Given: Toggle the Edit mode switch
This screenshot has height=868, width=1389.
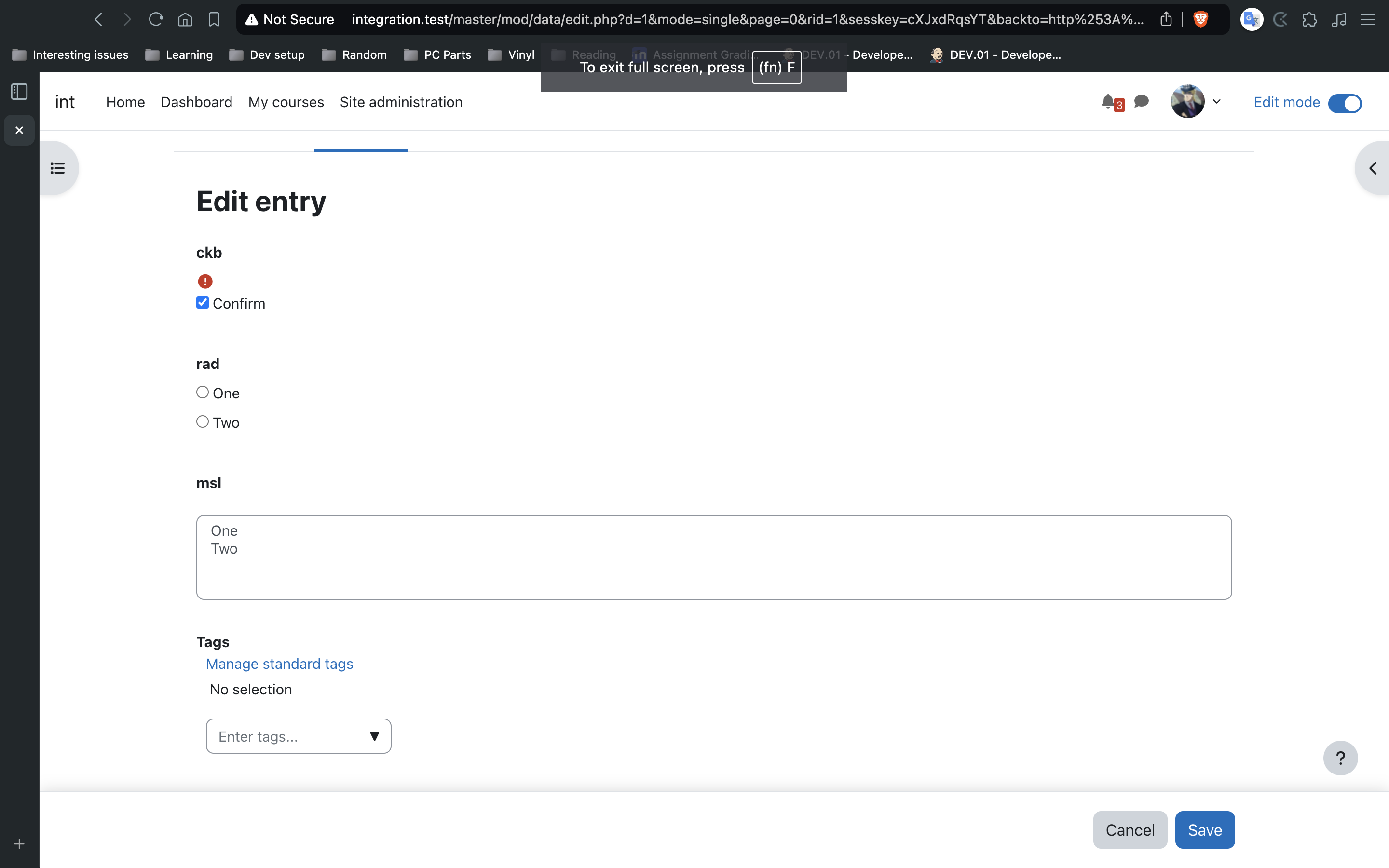Looking at the screenshot, I should click(1345, 103).
